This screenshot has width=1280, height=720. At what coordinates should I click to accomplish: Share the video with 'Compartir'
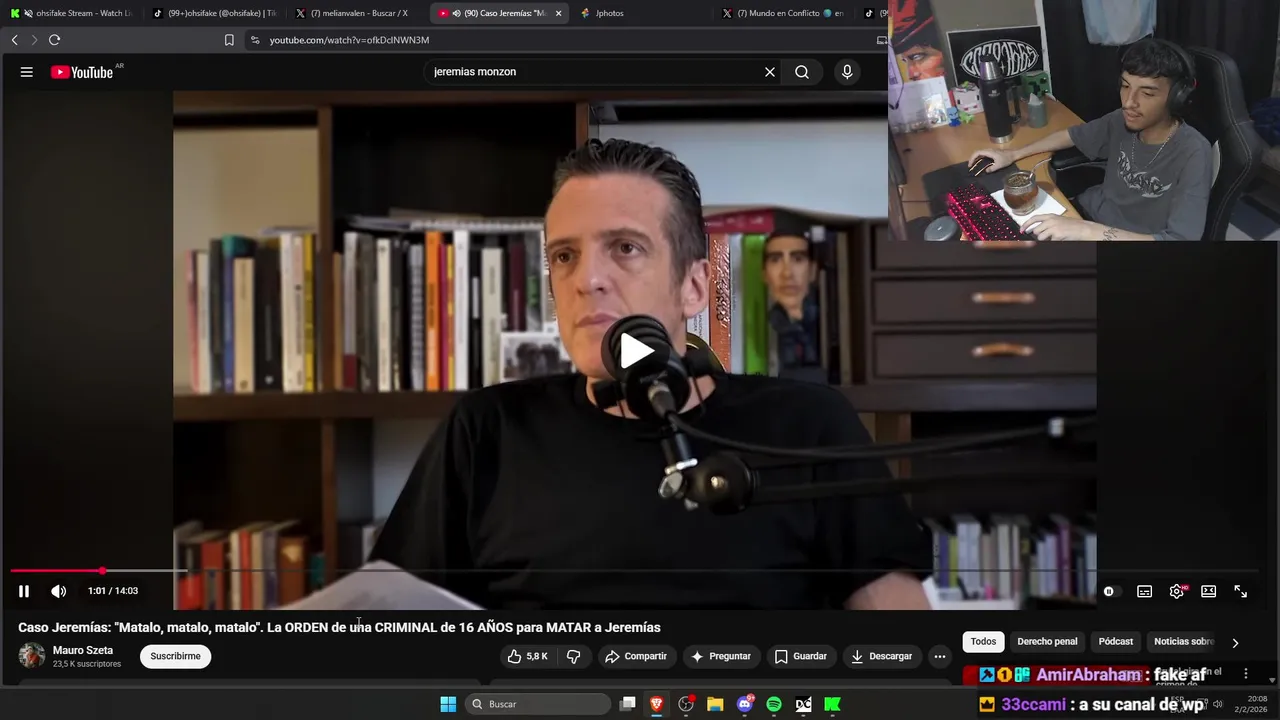click(x=636, y=656)
